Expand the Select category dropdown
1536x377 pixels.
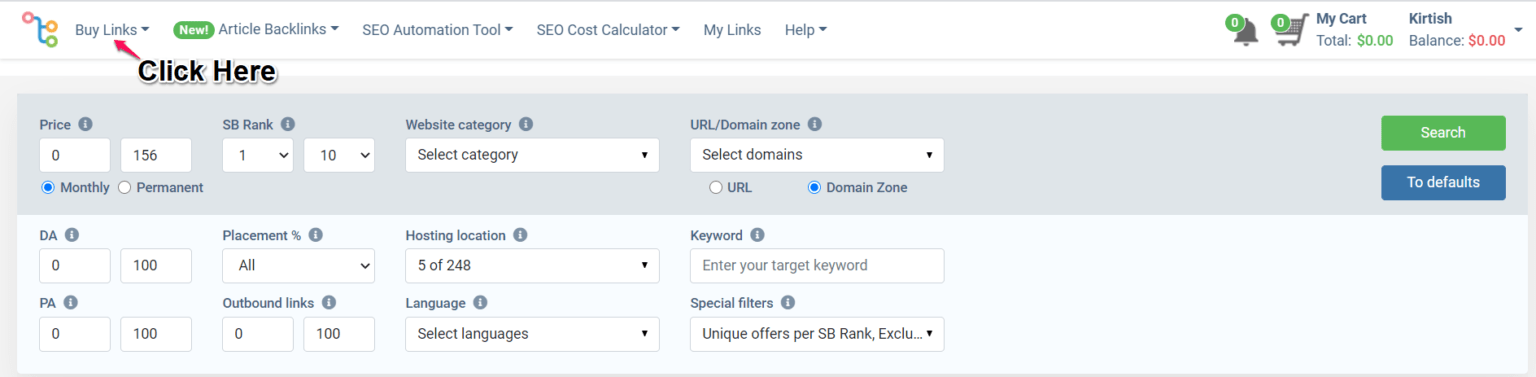pyautogui.click(x=532, y=155)
